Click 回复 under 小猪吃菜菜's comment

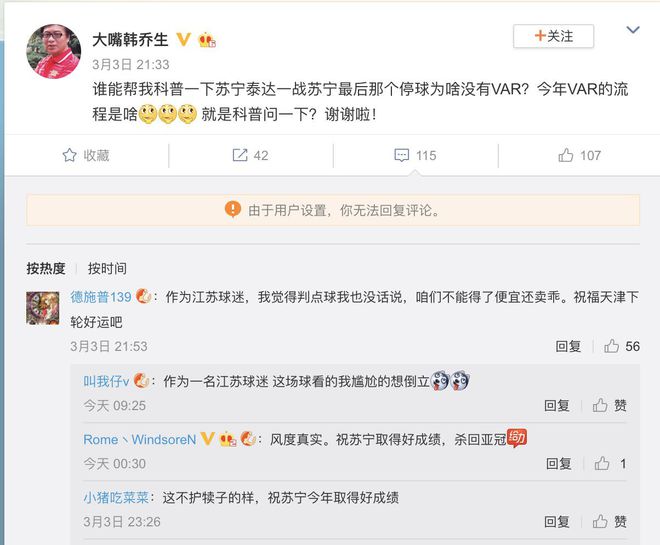coord(556,521)
